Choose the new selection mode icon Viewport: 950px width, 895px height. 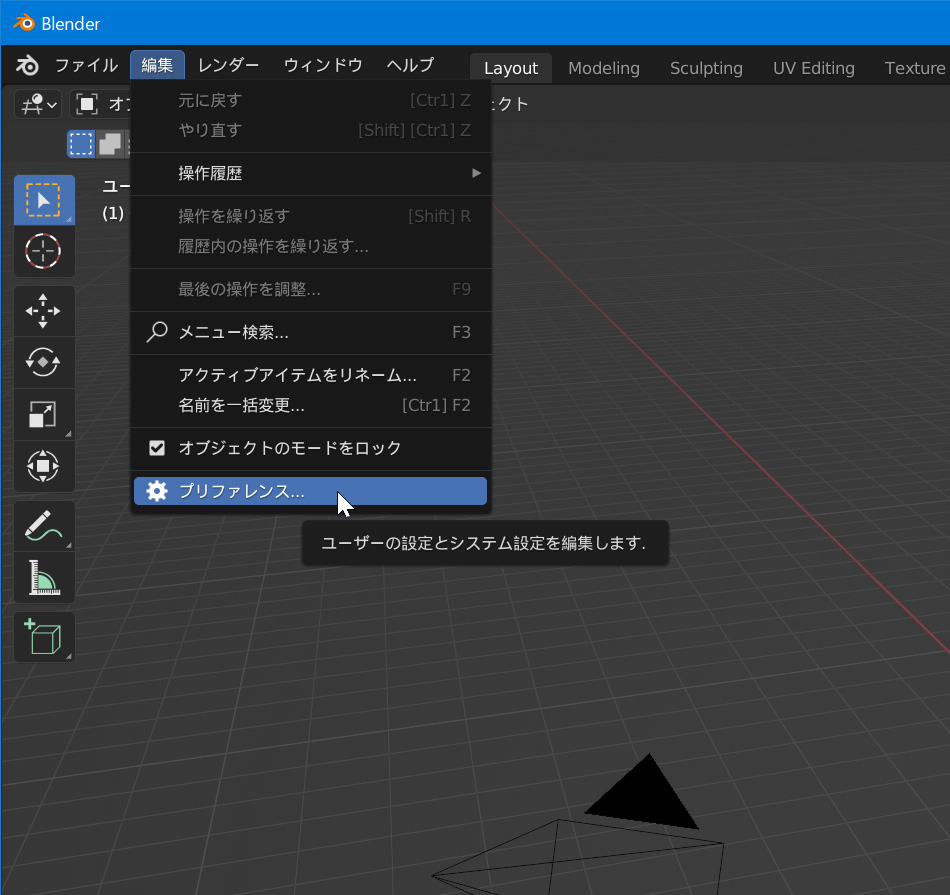pos(81,144)
